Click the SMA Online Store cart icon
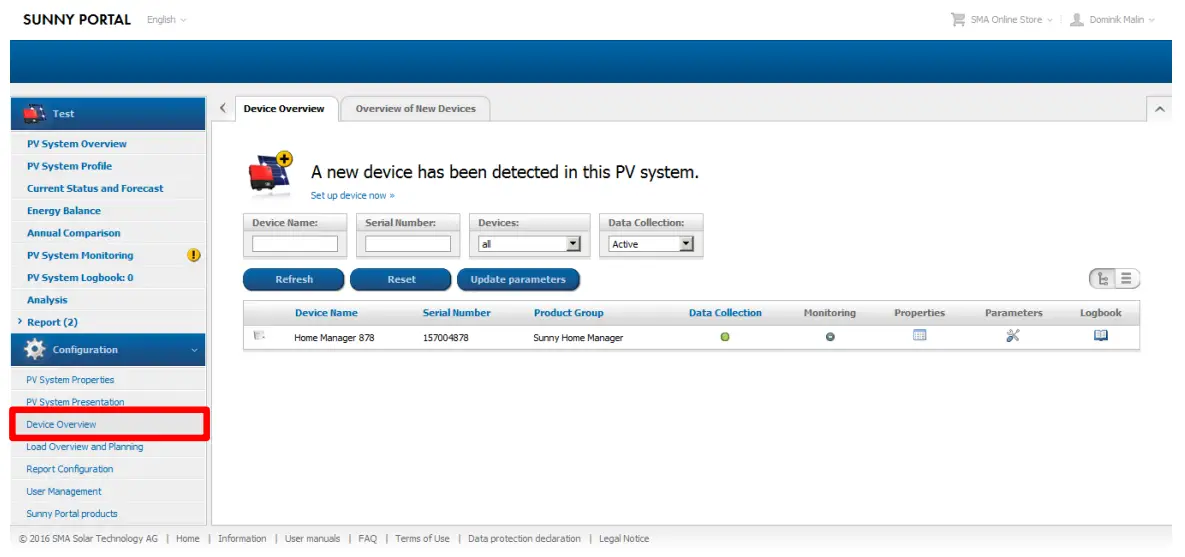The height and width of the screenshot is (557, 1185). coord(958,20)
